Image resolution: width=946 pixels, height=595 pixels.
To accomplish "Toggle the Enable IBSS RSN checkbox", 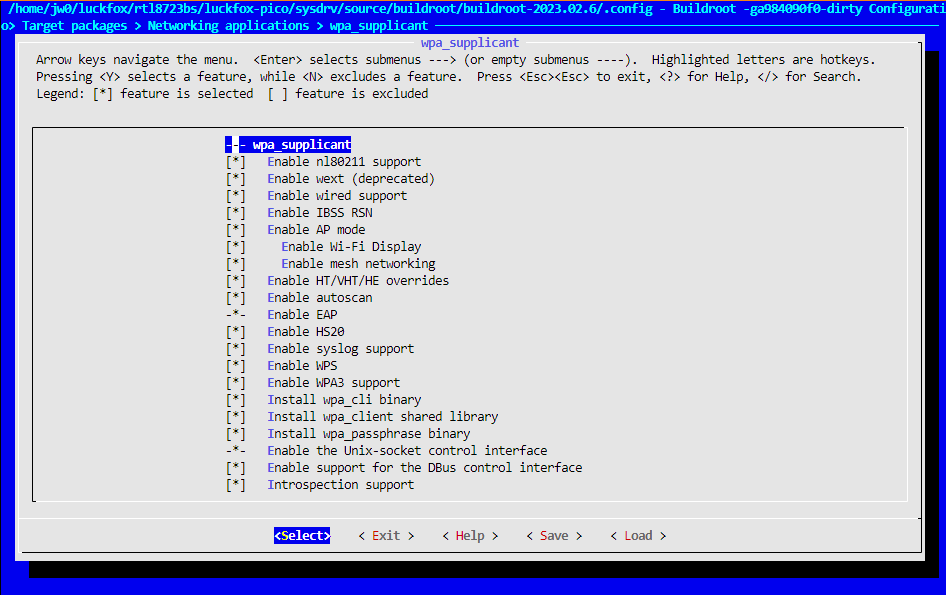I will pos(236,212).
